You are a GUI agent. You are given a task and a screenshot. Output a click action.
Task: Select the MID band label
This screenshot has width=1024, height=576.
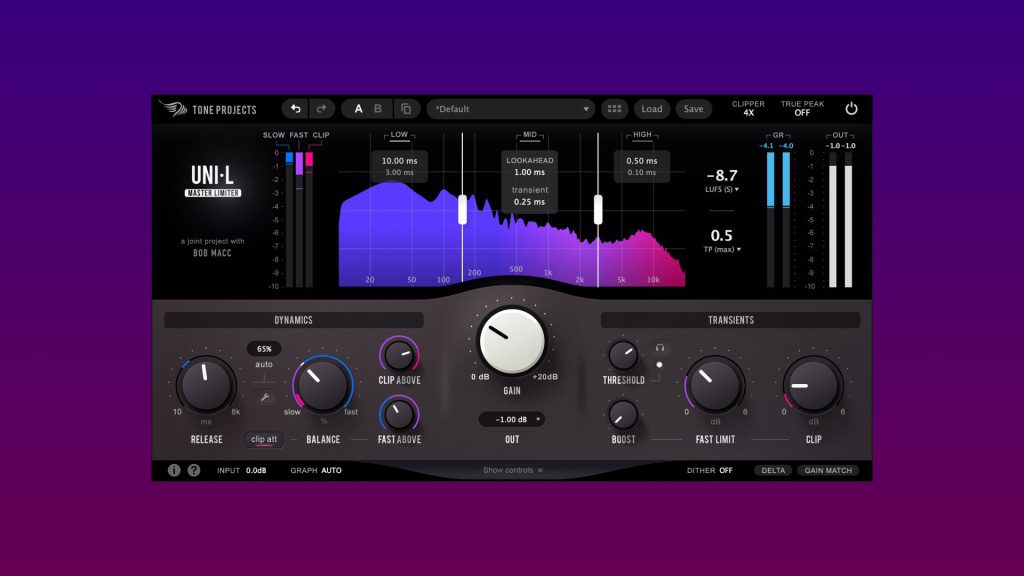(530, 135)
